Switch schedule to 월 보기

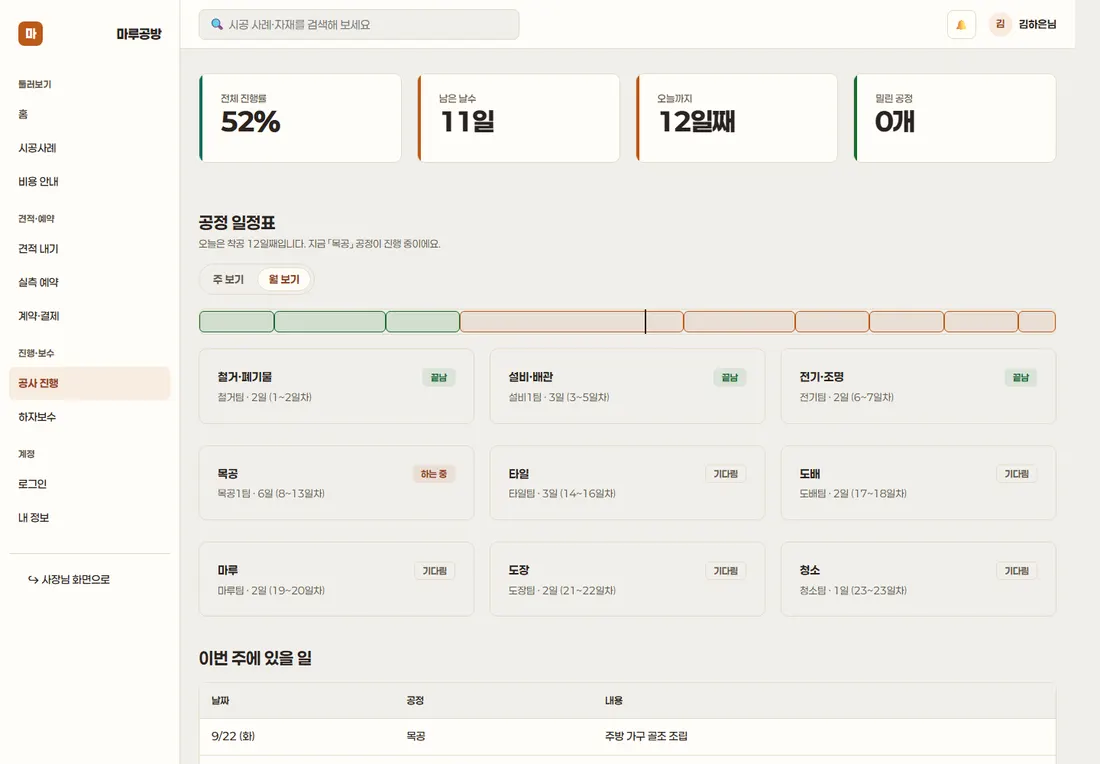tap(284, 279)
